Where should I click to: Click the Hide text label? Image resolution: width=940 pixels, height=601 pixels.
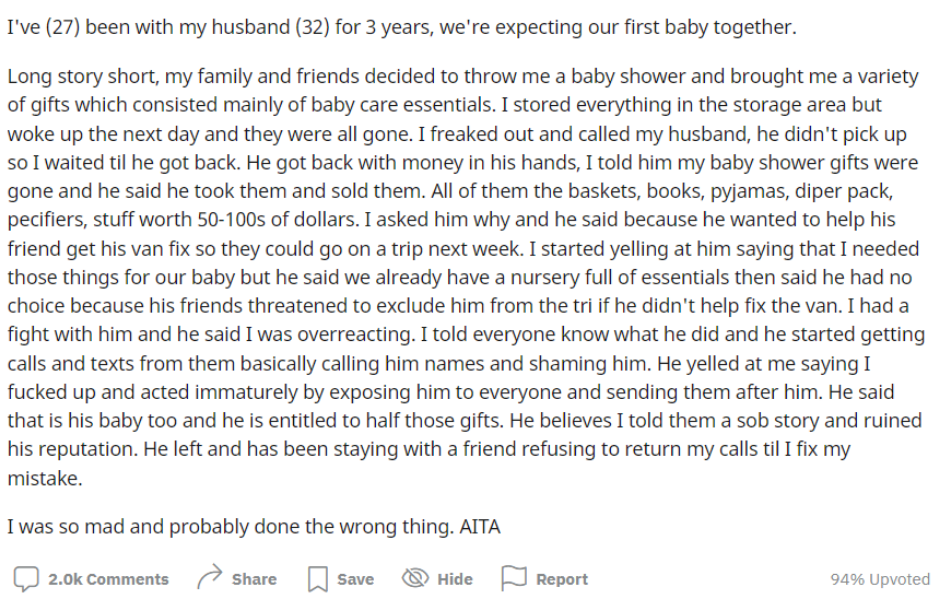pyautogui.click(x=455, y=579)
